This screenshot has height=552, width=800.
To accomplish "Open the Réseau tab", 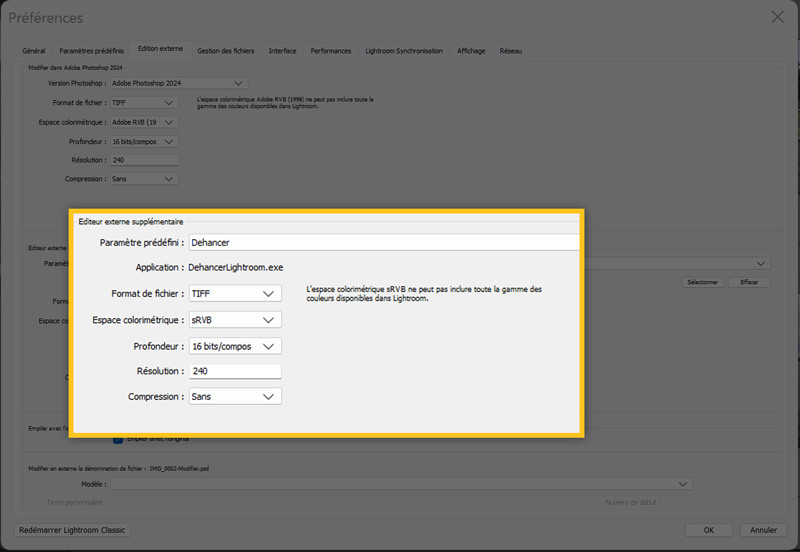I will tap(510, 51).
